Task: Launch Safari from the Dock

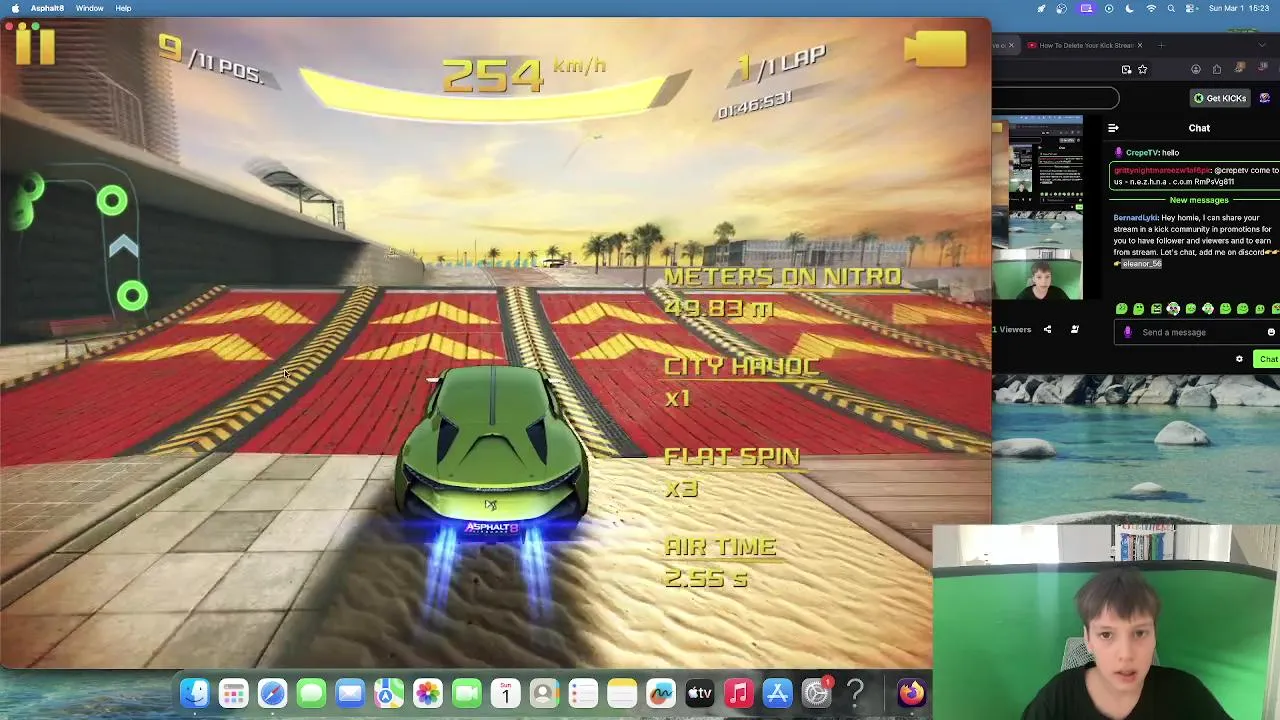Action: click(x=272, y=693)
